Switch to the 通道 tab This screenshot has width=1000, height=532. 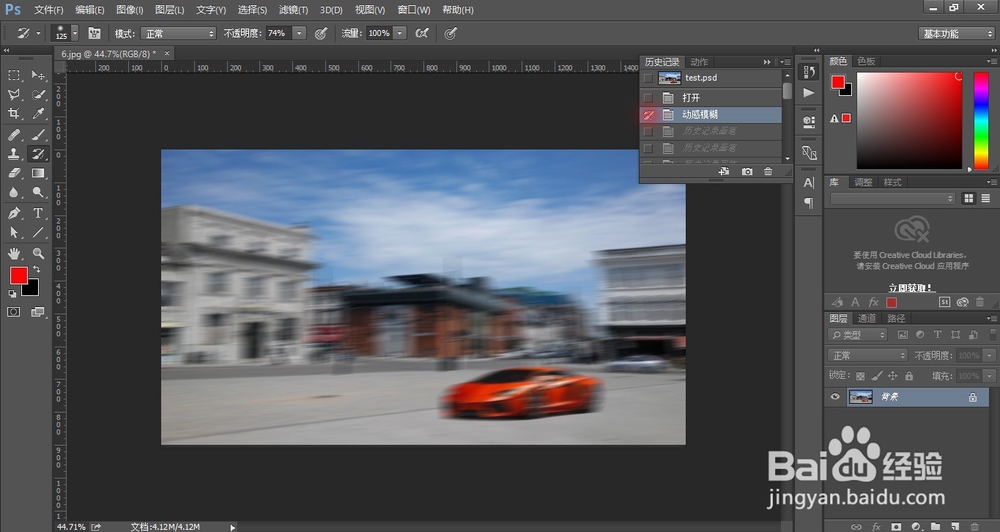[866, 318]
